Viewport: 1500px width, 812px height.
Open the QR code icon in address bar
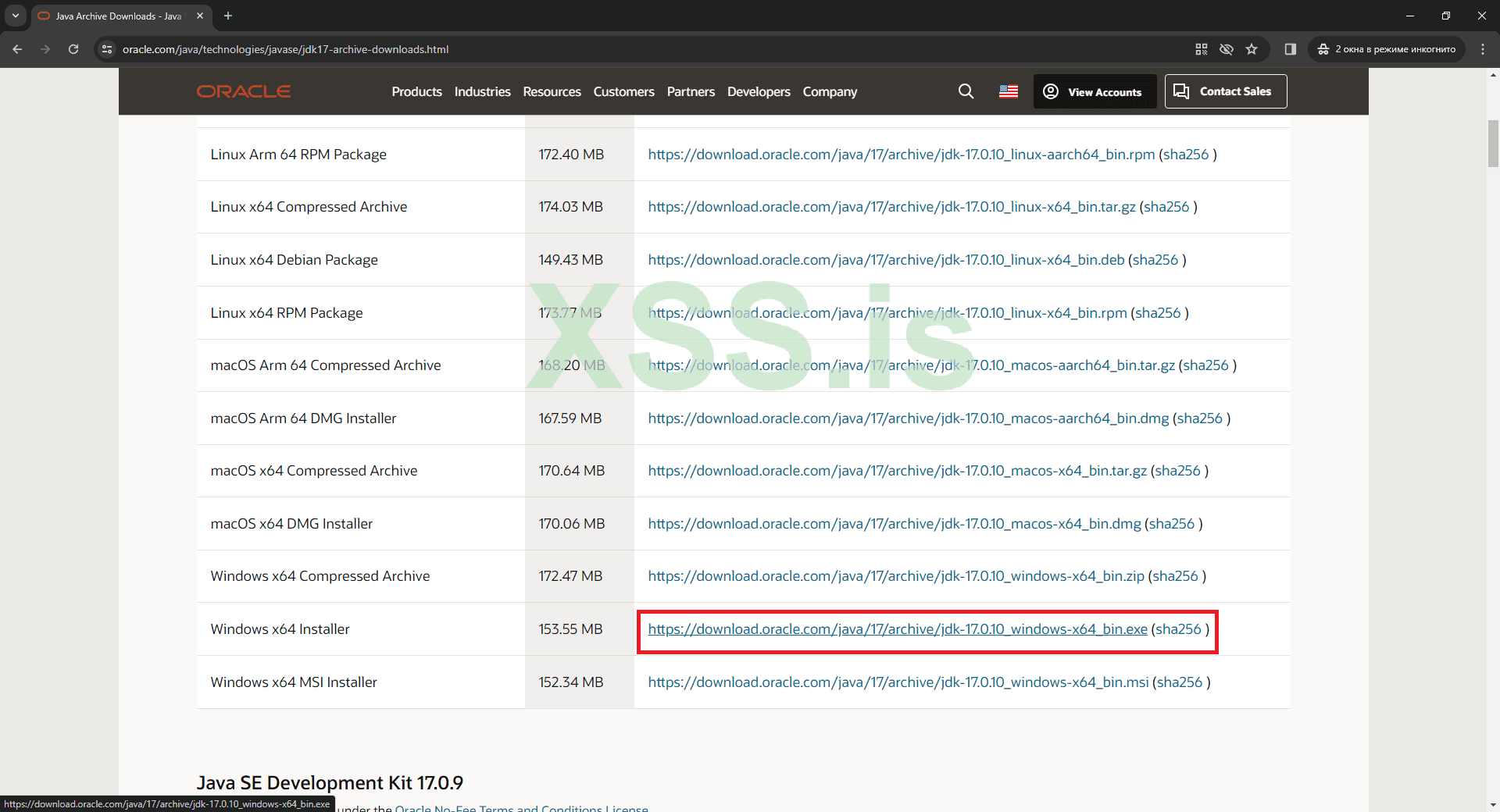click(1202, 49)
